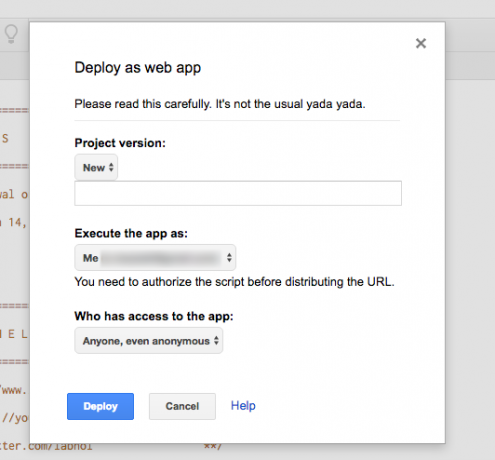Click the Who has access to the app label

[154, 316]
